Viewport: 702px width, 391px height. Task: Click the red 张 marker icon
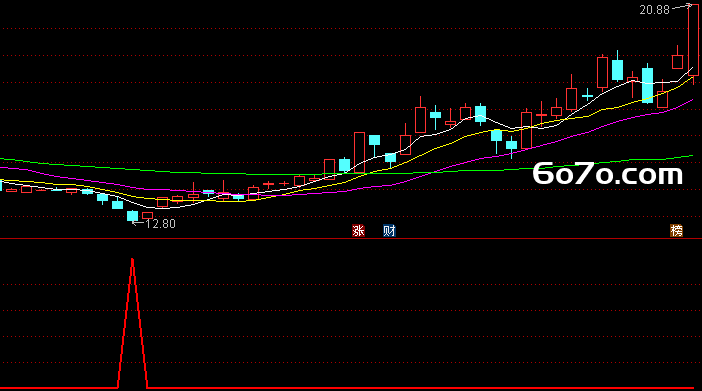click(x=358, y=231)
